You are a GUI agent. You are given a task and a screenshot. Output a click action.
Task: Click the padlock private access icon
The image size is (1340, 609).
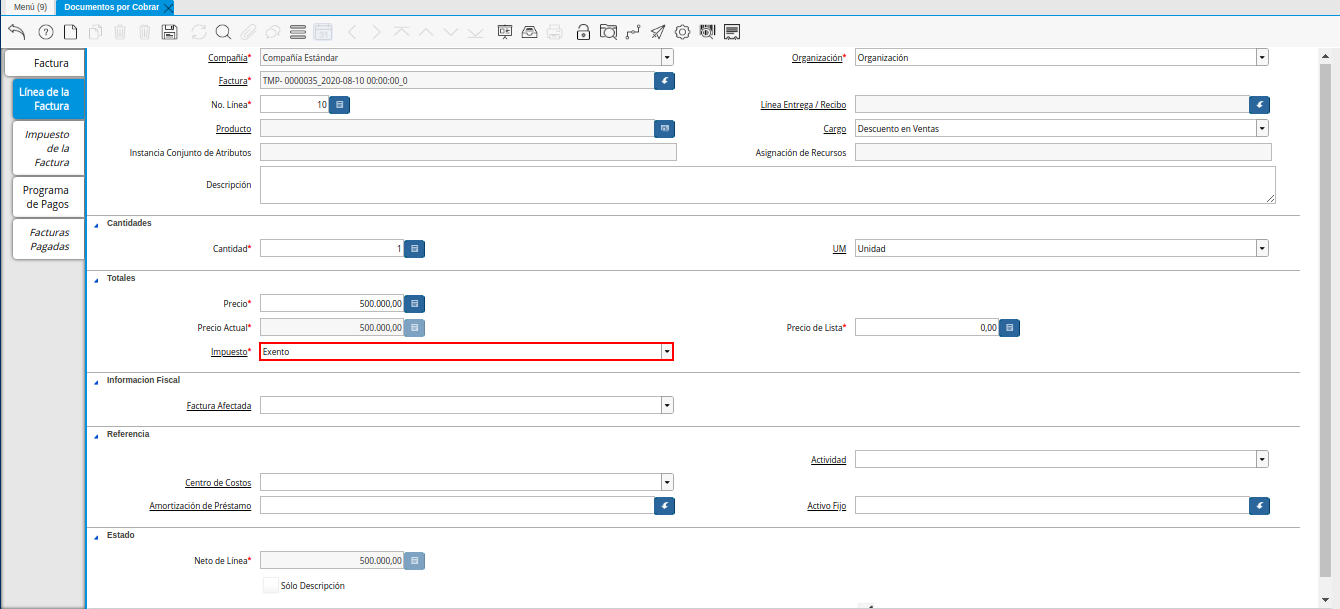coord(583,32)
